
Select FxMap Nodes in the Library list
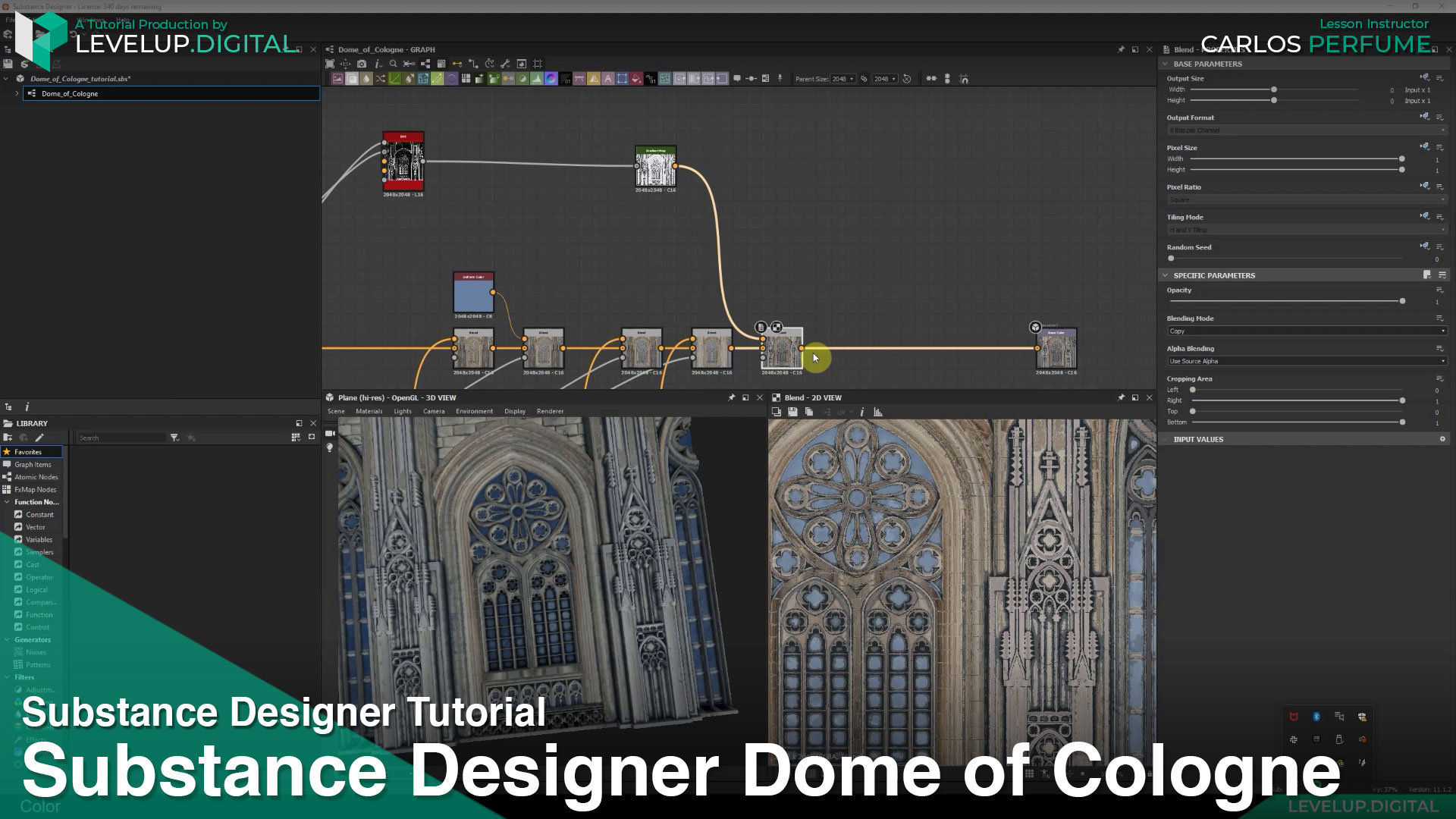tap(32, 490)
